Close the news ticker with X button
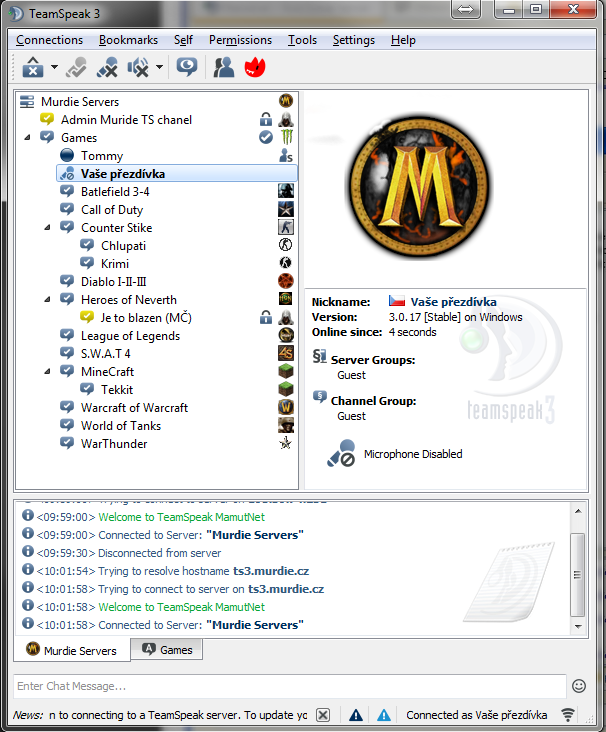Image resolution: width=606 pixels, height=732 pixels. click(x=323, y=715)
